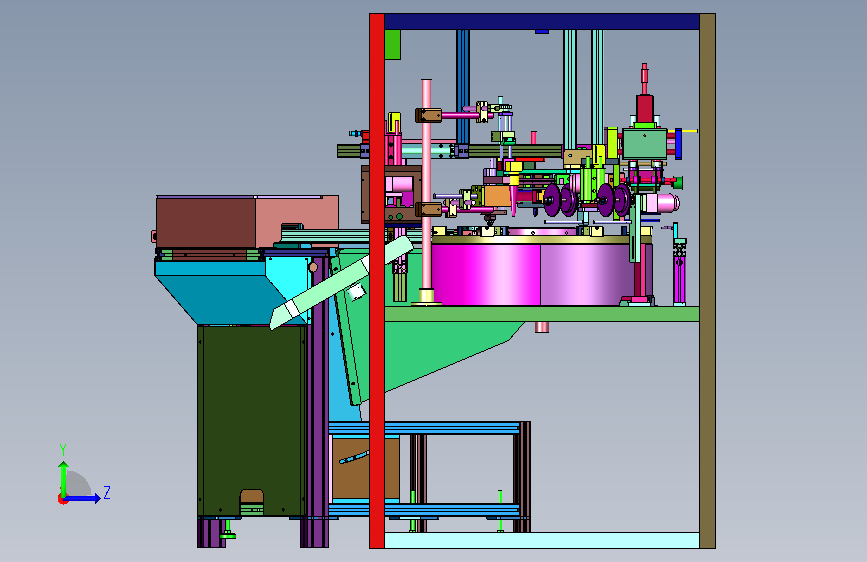This screenshot has width=867, height=562.
Task: Click the Z axis label of the triad
Action: pos(107,492)
